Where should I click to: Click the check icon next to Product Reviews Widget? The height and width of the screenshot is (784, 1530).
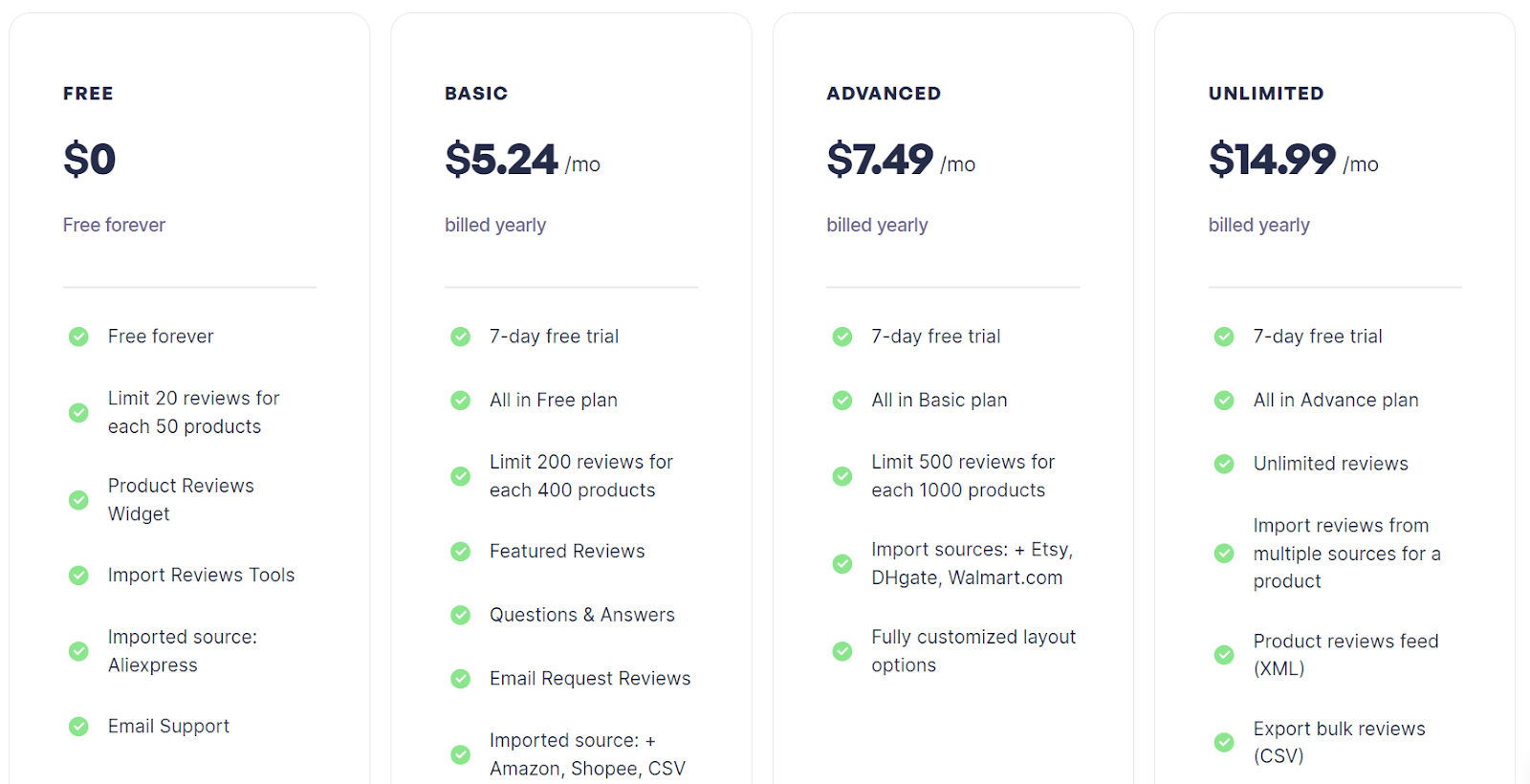pos(78,500)
